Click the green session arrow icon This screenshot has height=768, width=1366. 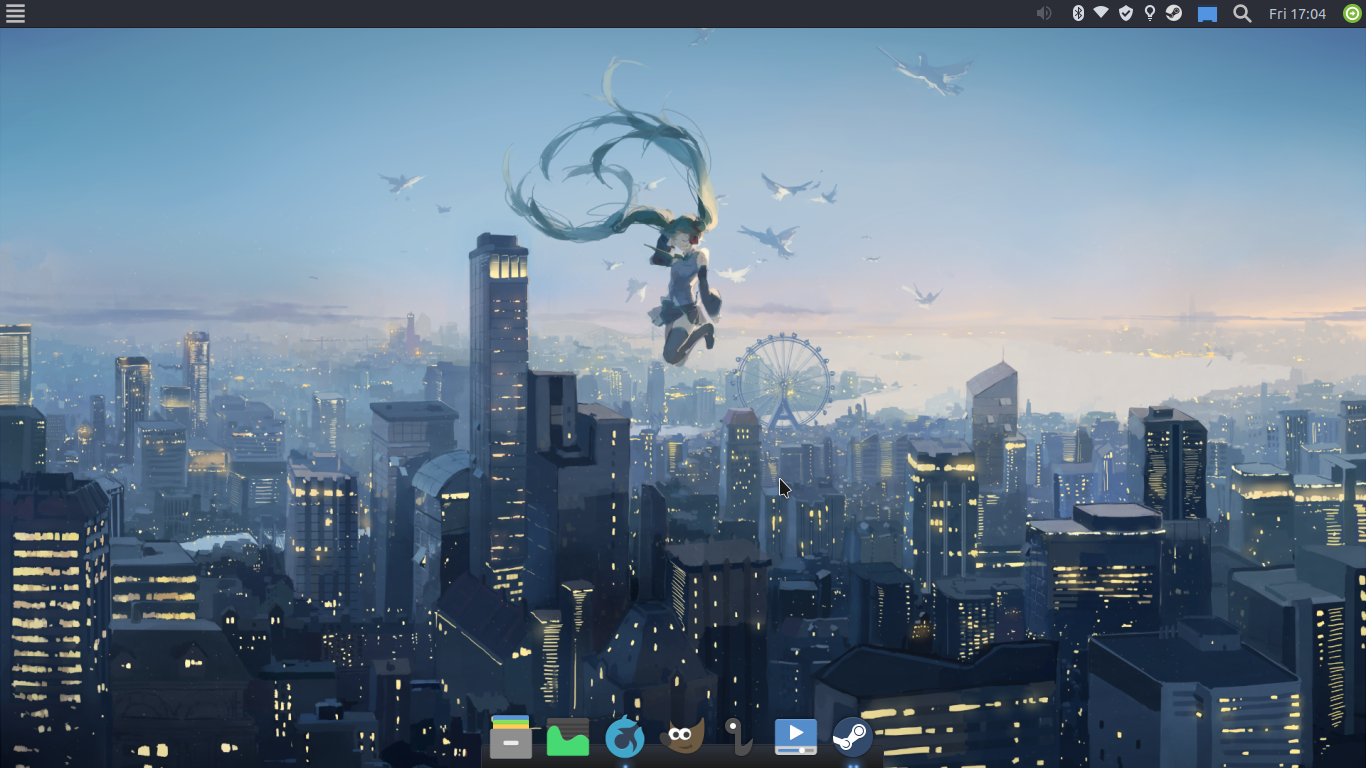point(1352,13)
